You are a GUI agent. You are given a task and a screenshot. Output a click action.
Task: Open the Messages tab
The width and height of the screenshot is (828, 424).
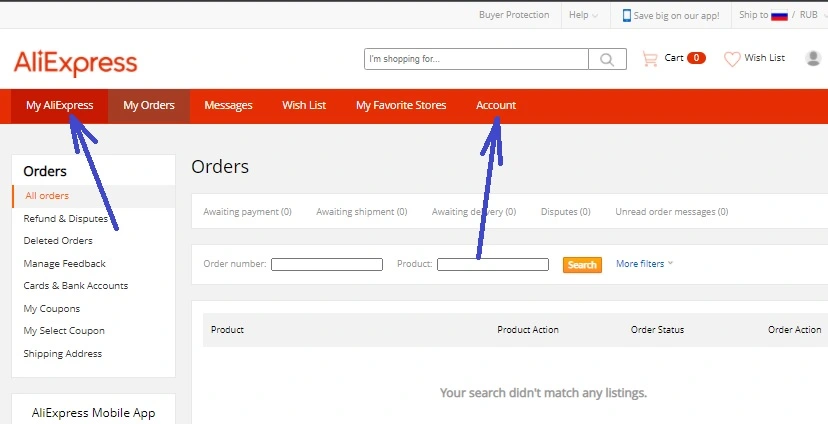[228, 106]
